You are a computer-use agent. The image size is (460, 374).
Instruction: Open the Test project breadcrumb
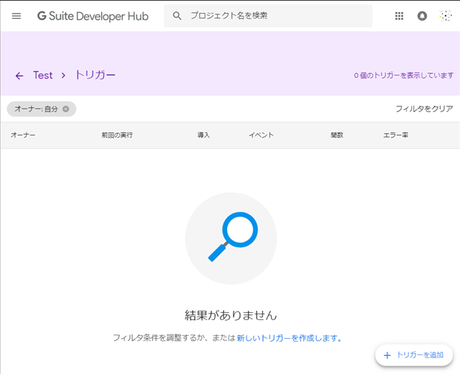pyautogui.click(x=43, y=75)
